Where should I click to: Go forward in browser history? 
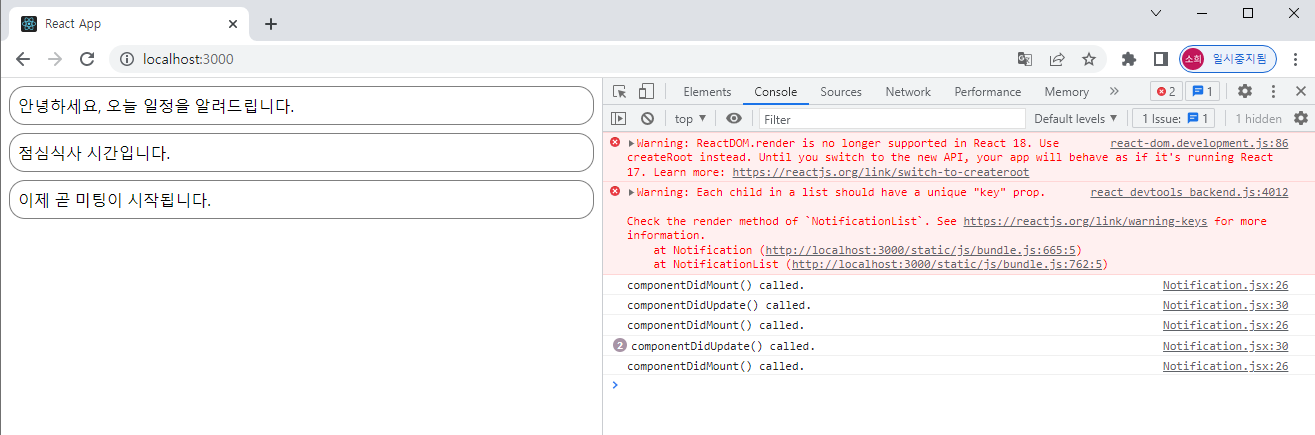tap(55, 59)
